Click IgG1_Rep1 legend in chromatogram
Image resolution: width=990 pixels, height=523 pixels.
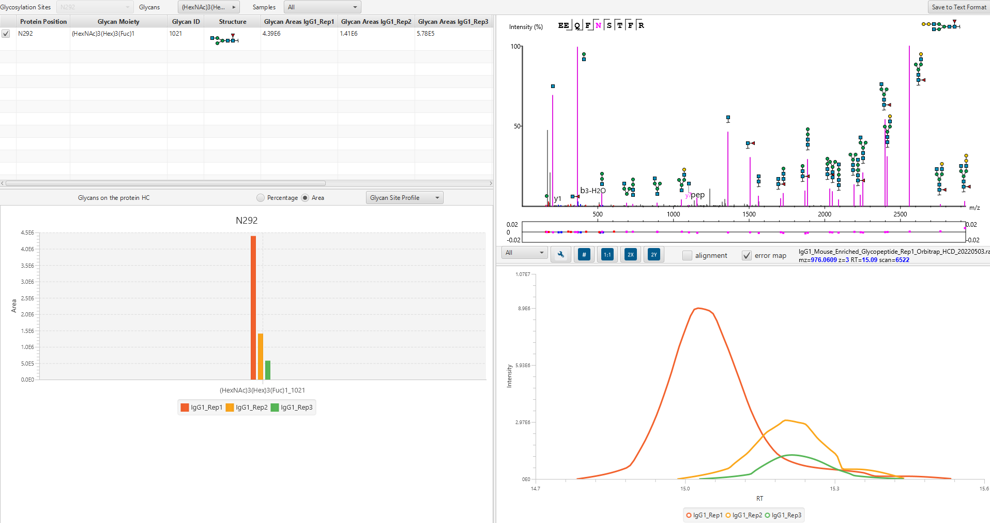704,515
